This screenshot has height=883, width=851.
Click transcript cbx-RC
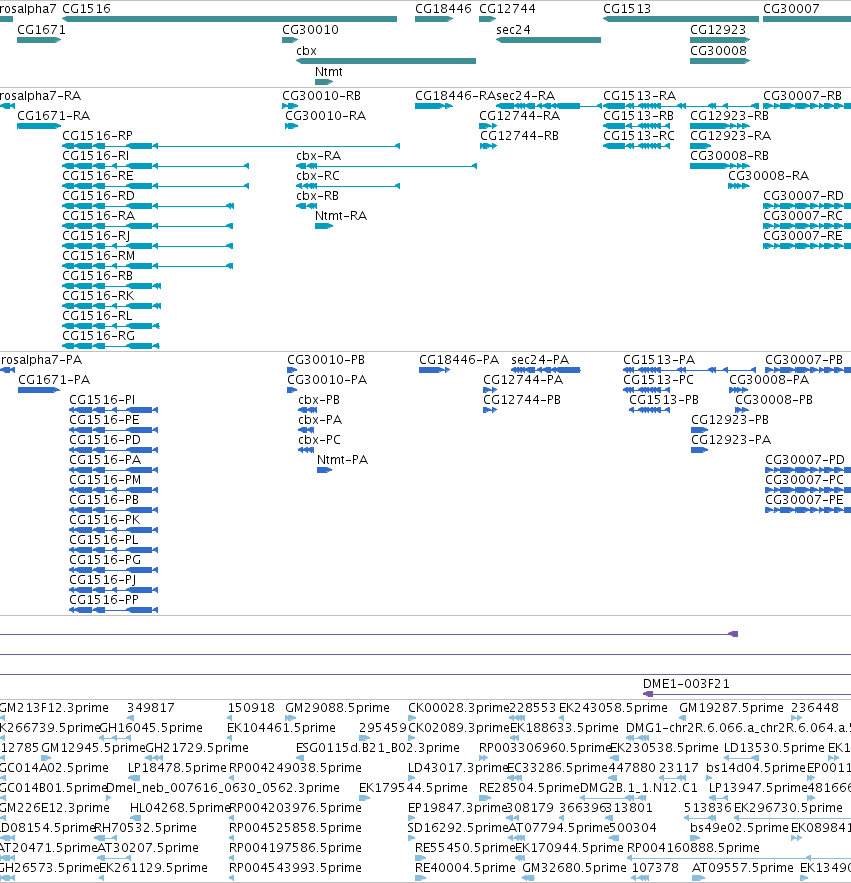318,176
